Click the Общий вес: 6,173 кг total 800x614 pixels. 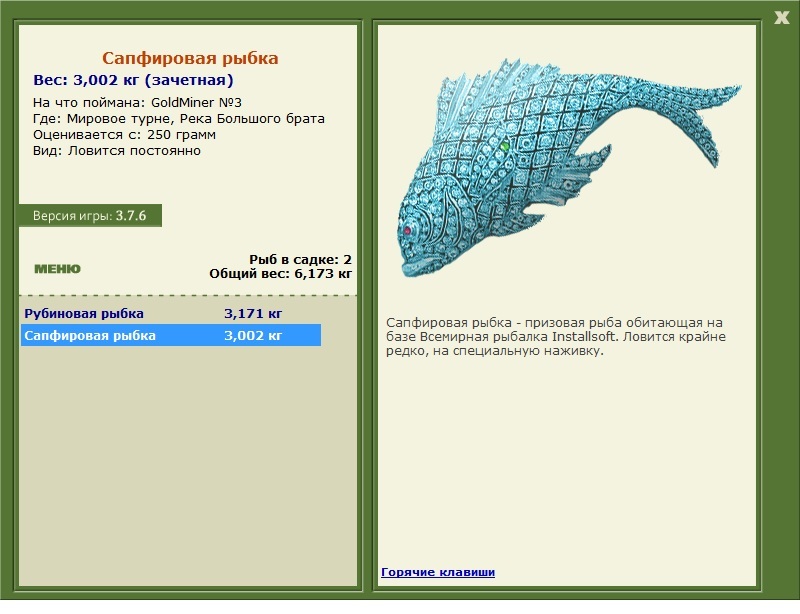click(281, 274)
